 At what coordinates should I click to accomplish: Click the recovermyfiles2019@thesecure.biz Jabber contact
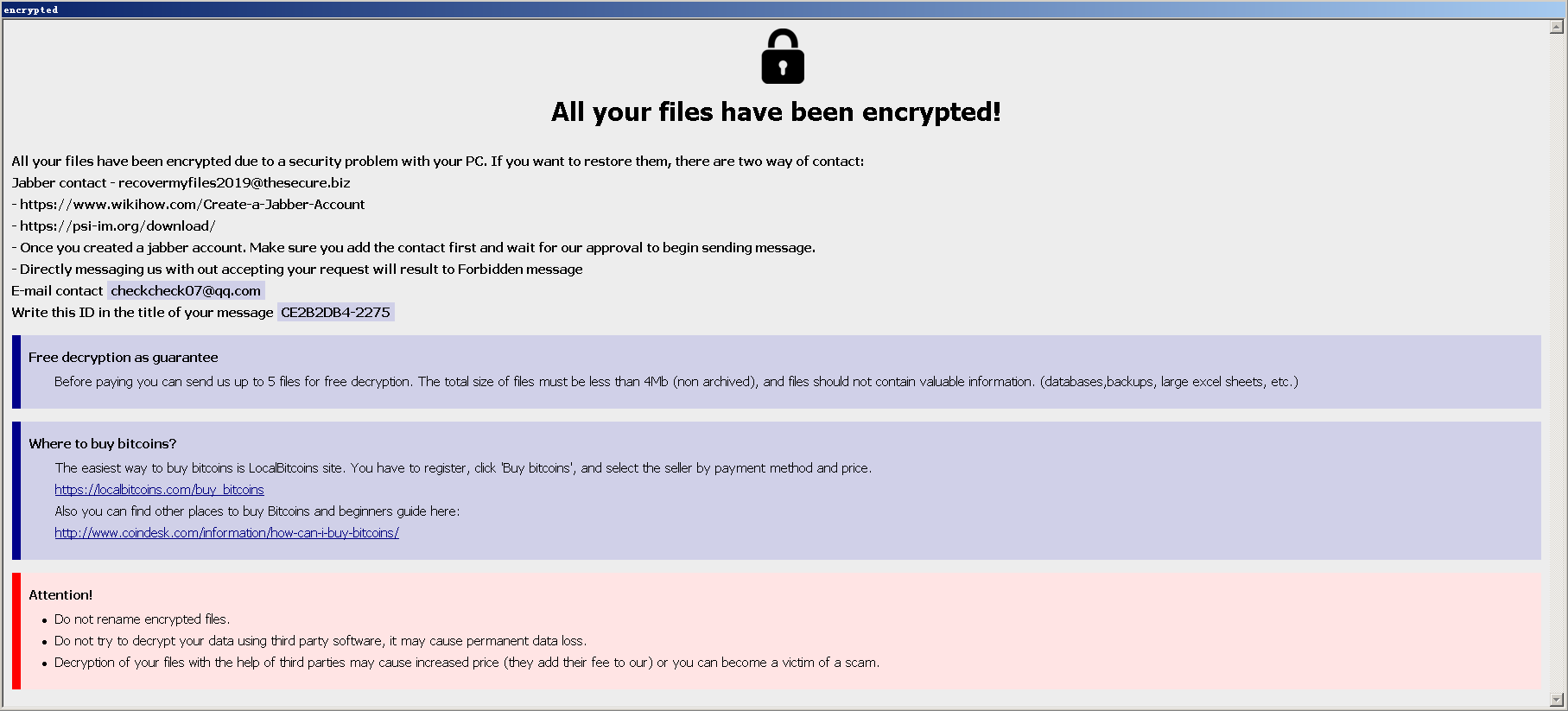234,183
